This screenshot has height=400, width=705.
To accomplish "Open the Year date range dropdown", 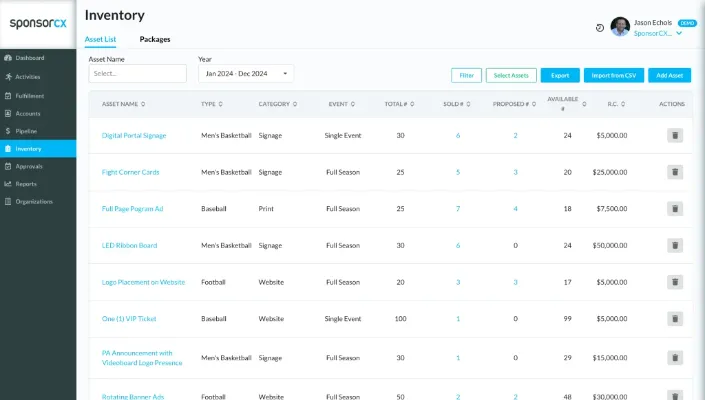I will pyautogui.click(x=246, y=74).
